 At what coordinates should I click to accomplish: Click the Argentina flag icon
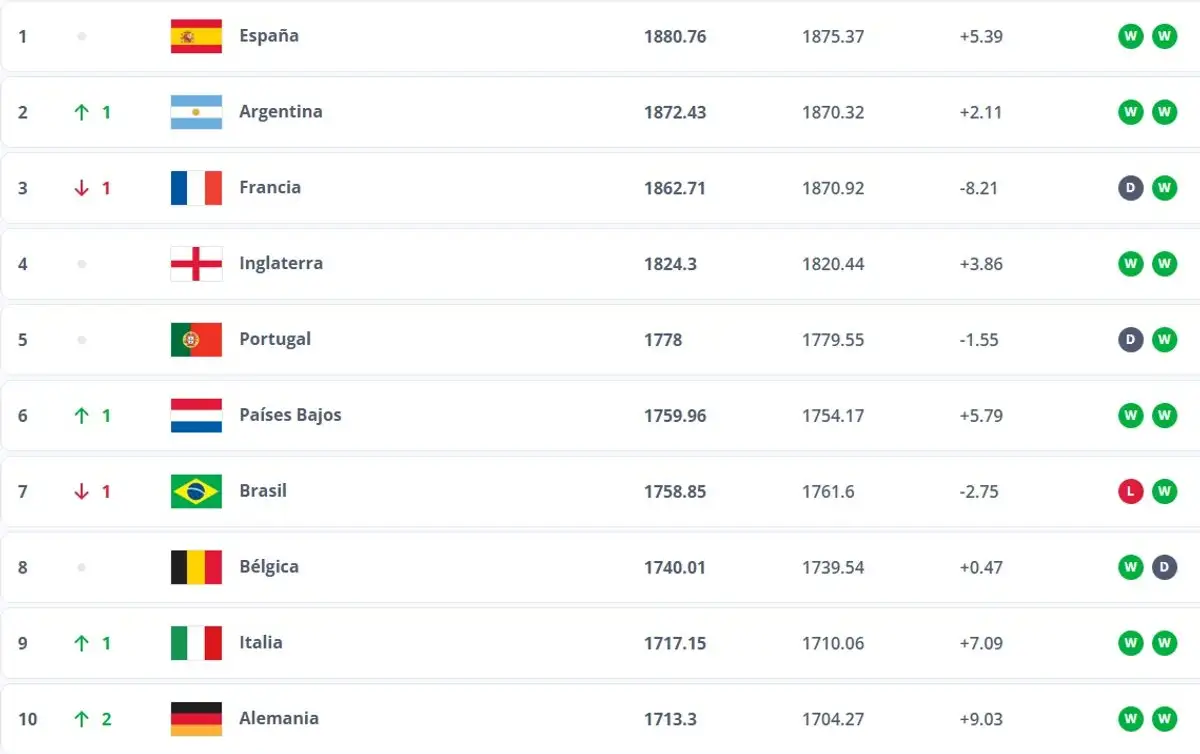coord(196,112)
